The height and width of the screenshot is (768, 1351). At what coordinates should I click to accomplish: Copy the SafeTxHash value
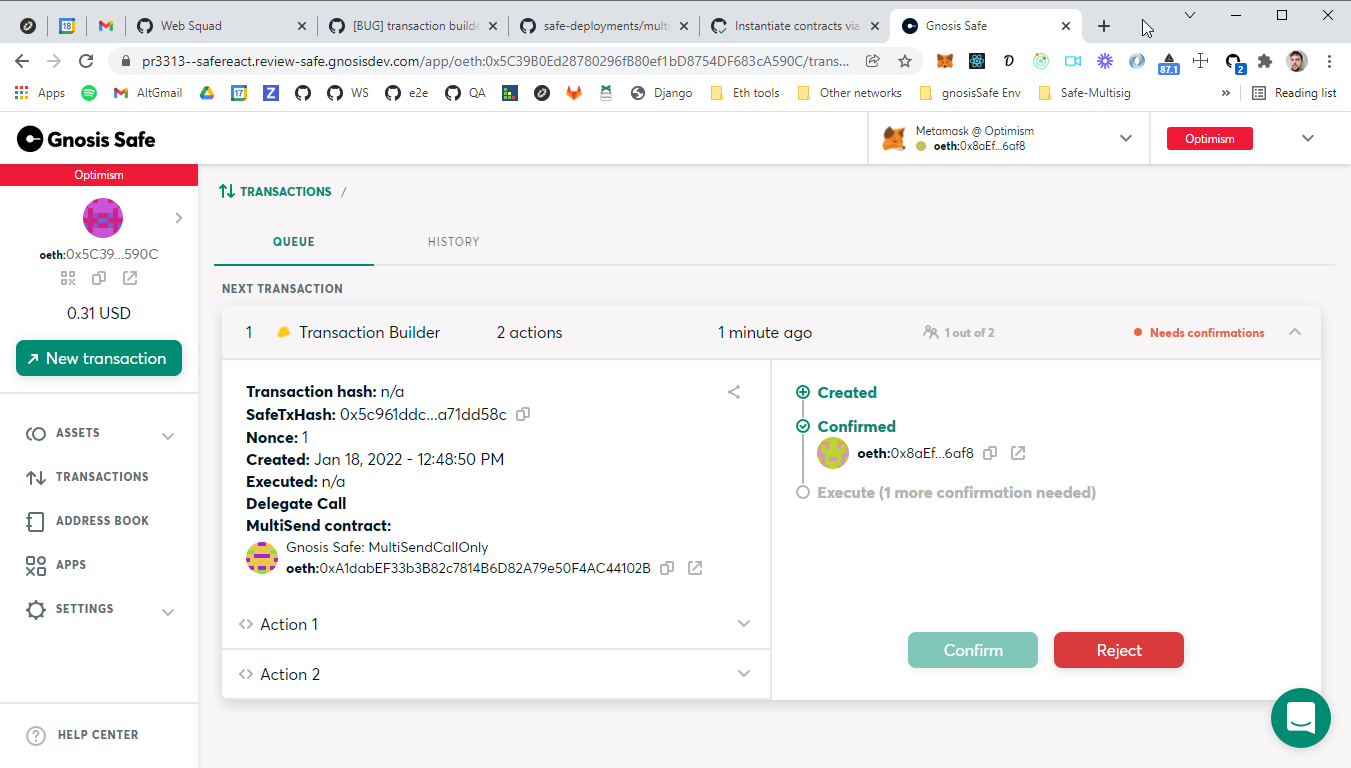pyautogui.click(x=523, y=414)
